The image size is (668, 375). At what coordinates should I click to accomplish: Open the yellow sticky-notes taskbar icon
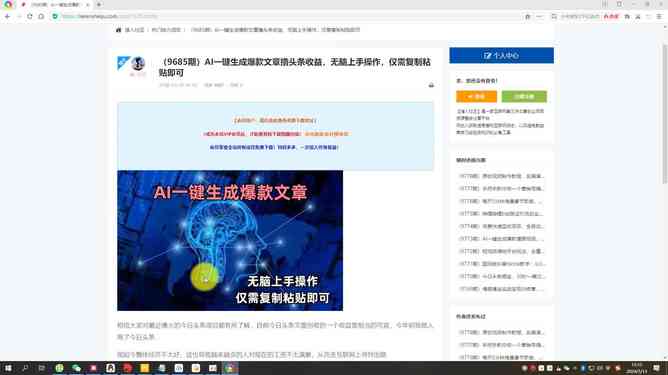click(144, 368)
